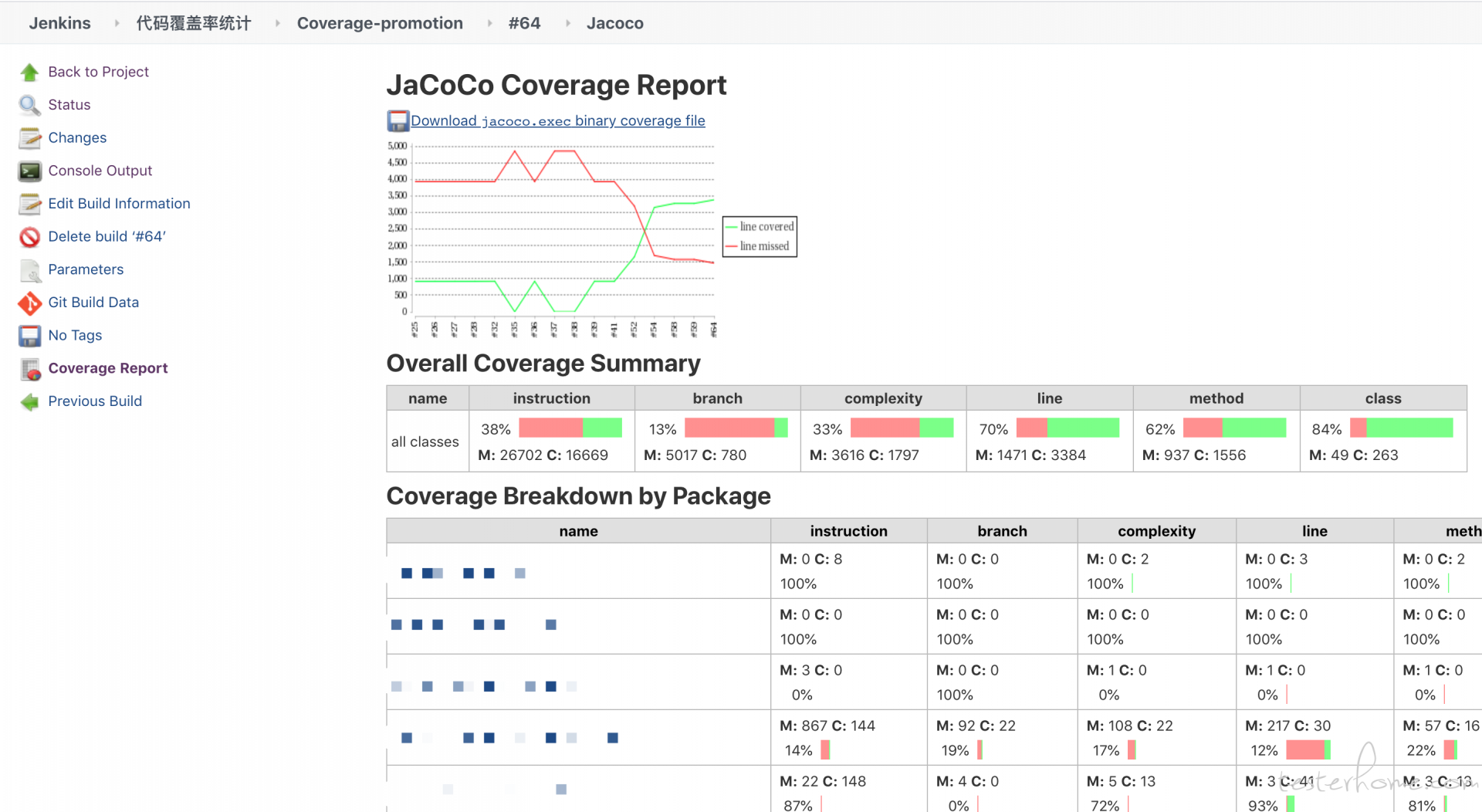This screenshot has width=1482, height=812.
Task: Open the Status page link
Action: [x=69, y=105]
